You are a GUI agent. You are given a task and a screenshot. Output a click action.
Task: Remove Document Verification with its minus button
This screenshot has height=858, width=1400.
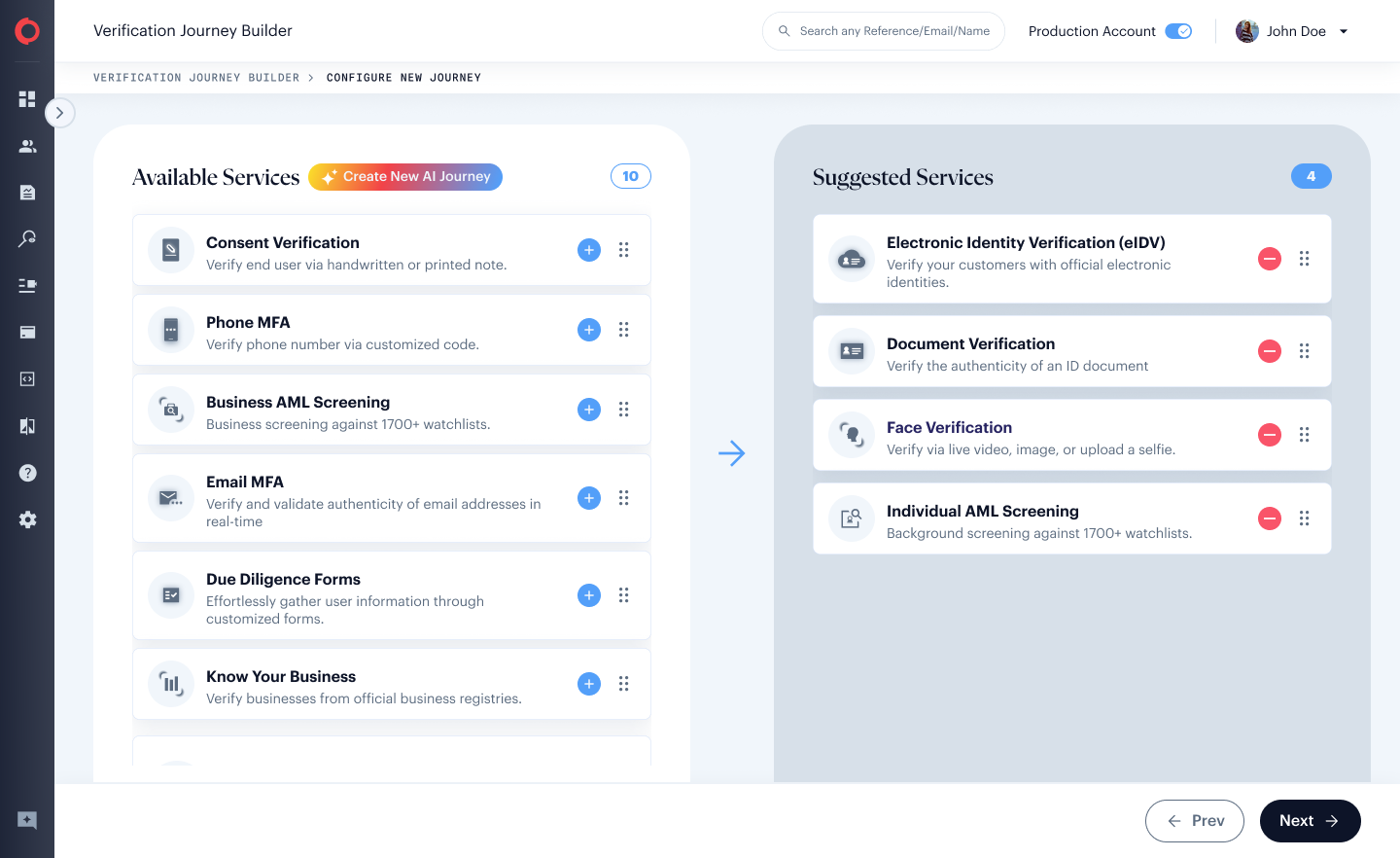pyautogui.click(x=1270, y=351)
